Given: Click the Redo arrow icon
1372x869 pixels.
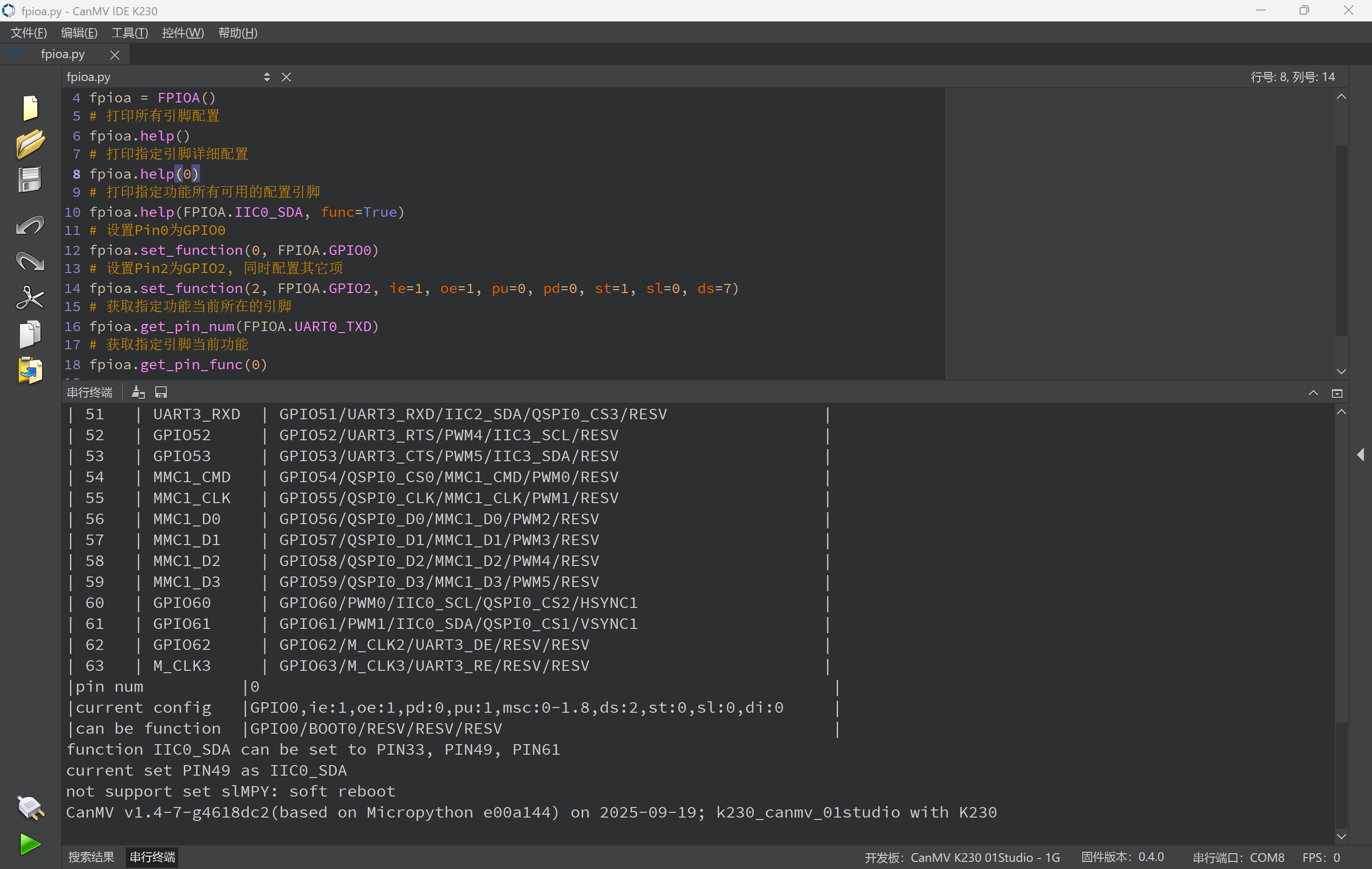Looking at the screenshot, I should (x=30, y=262).
